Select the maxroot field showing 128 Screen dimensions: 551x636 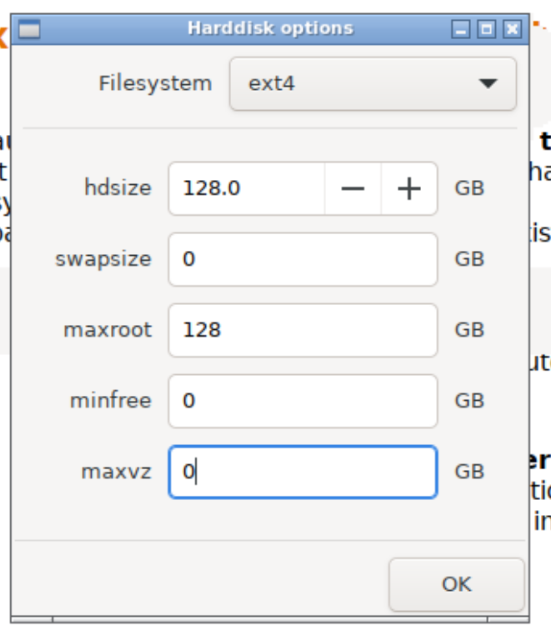(303, 330)
